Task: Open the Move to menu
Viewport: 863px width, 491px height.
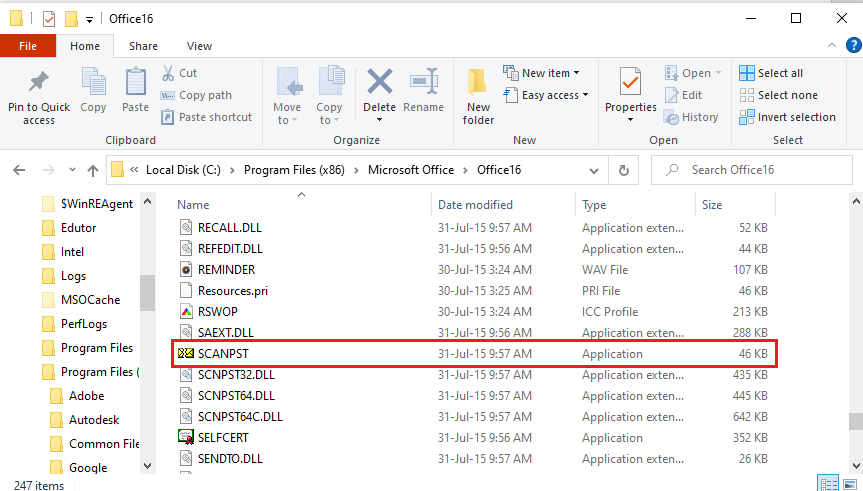Action: pyautogui.click(x=287, y=96)
